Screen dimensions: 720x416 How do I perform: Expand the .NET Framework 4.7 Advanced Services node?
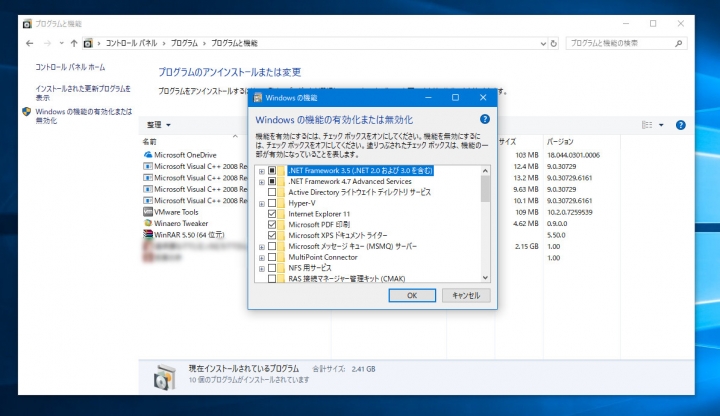pos(262,182)
